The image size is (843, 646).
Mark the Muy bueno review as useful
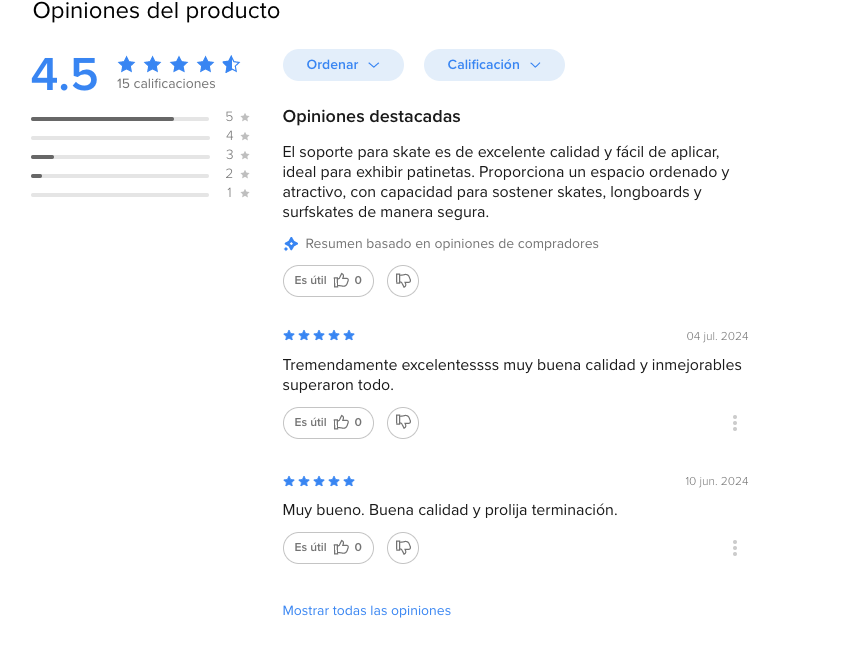[x=328, y=548]
